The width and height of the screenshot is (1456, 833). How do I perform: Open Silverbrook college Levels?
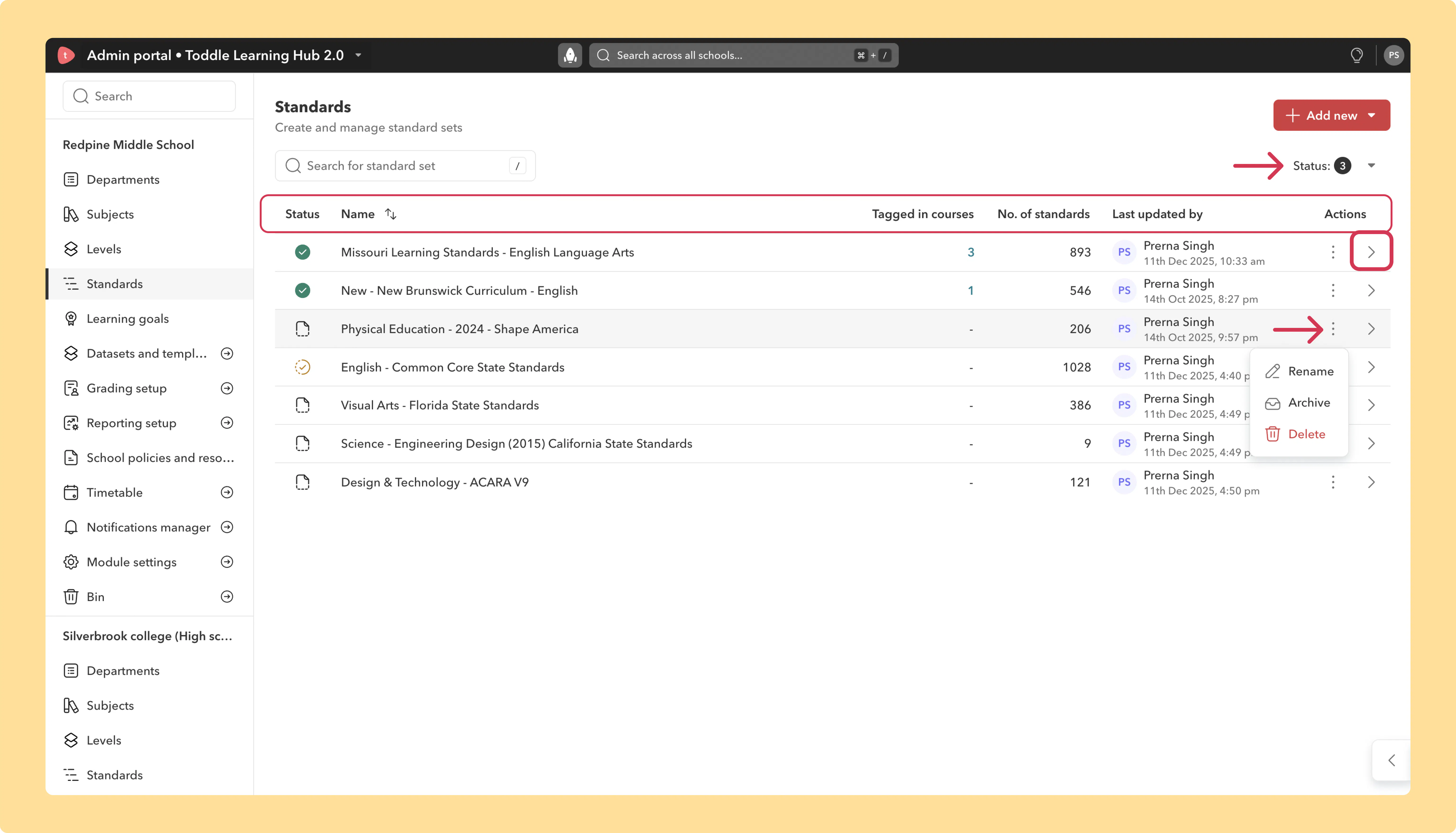click(x=149, y=740)
